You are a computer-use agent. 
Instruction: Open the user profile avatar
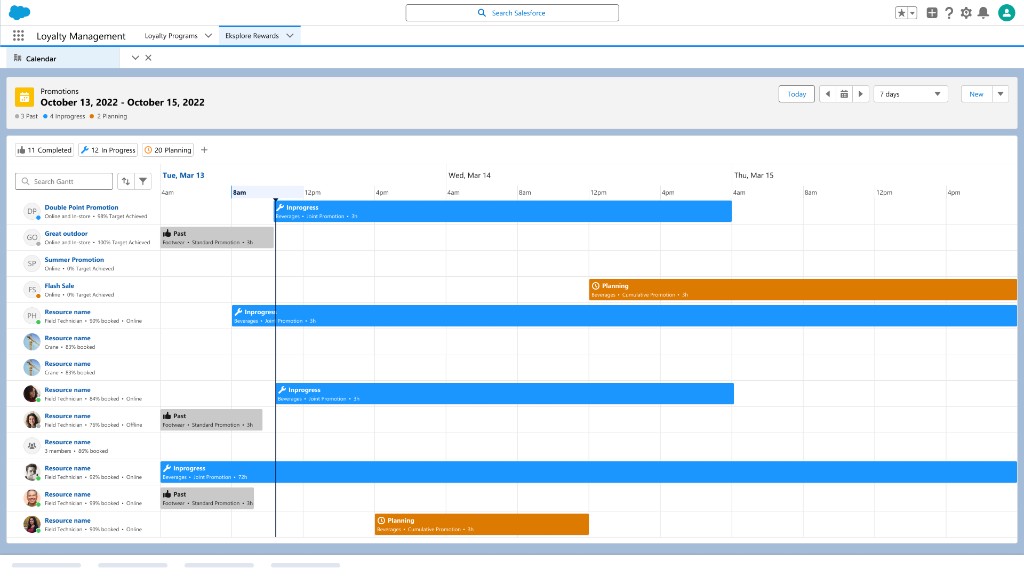coord(1006,12)
